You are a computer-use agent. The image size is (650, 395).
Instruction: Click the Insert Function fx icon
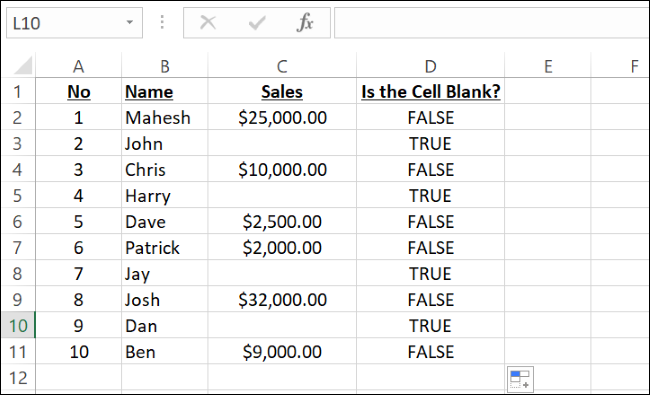[305, 22]
